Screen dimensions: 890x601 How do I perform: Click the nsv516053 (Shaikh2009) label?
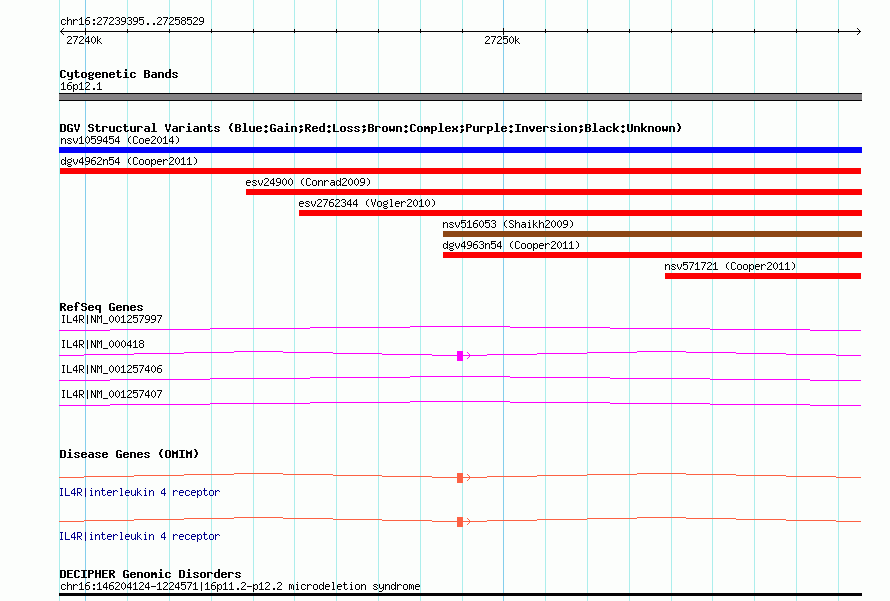click(x=508, y=224)
